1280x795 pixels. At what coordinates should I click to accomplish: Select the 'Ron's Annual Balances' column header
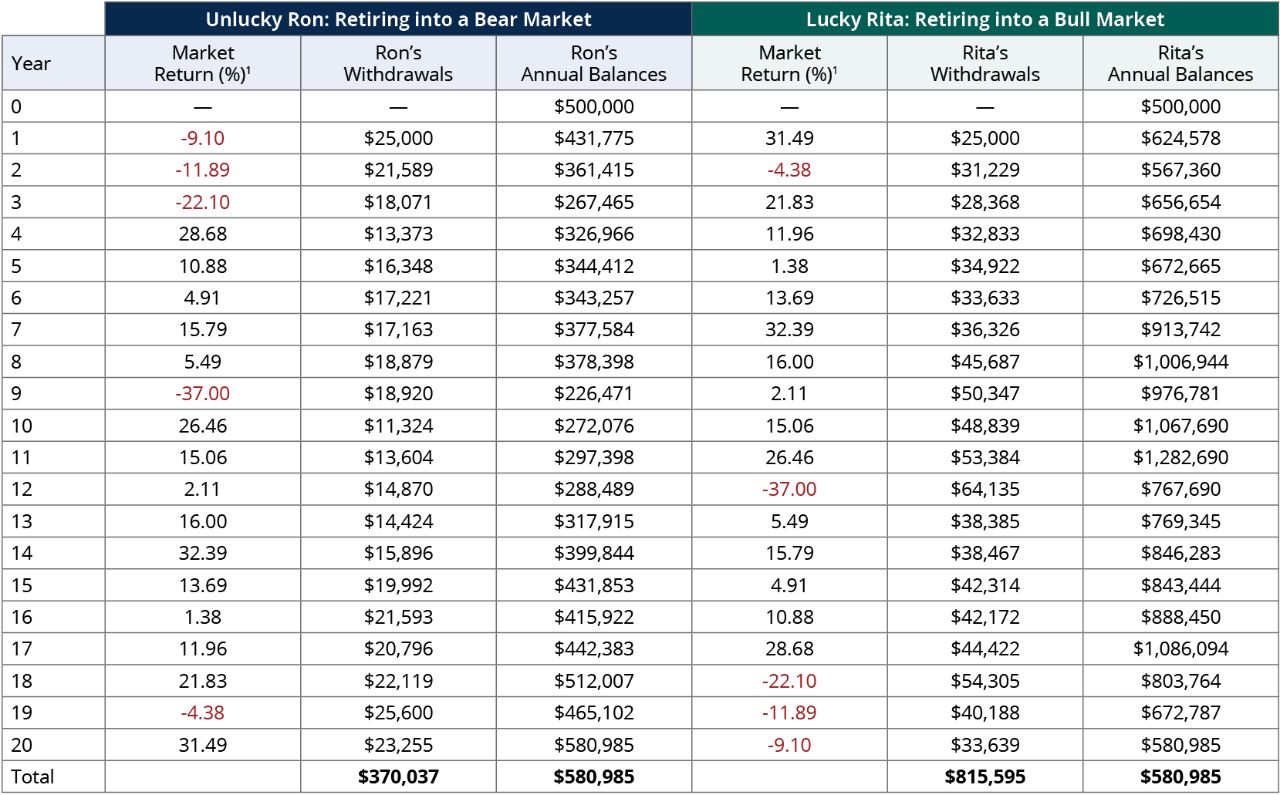(594, 63)
